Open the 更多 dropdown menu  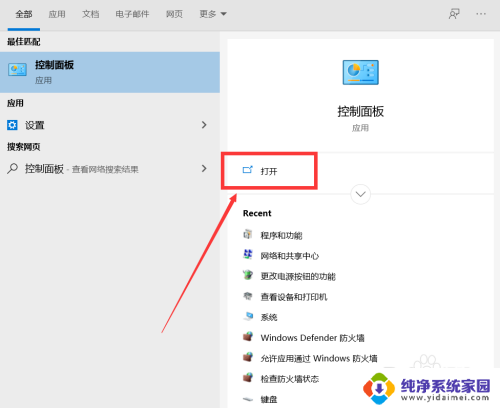click(213, 14)
